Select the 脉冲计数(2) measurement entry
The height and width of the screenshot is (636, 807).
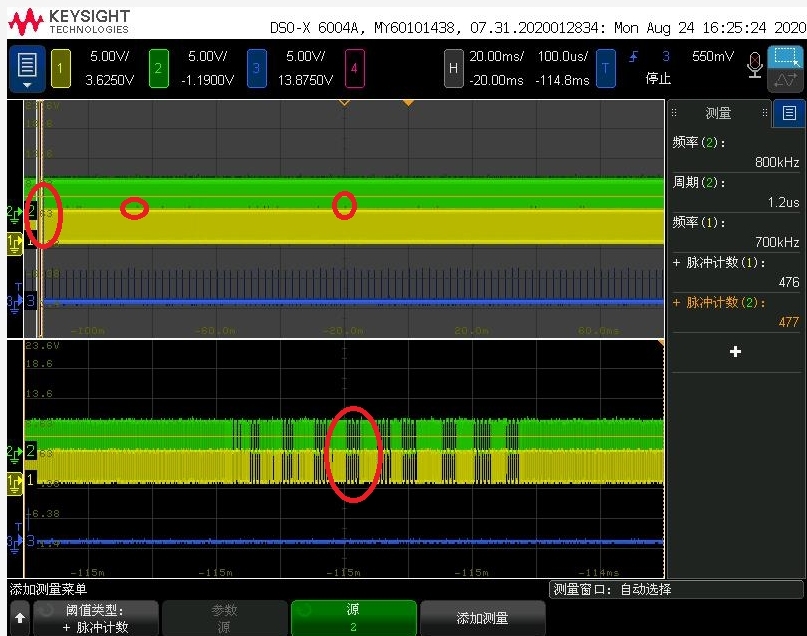(735, 312)
